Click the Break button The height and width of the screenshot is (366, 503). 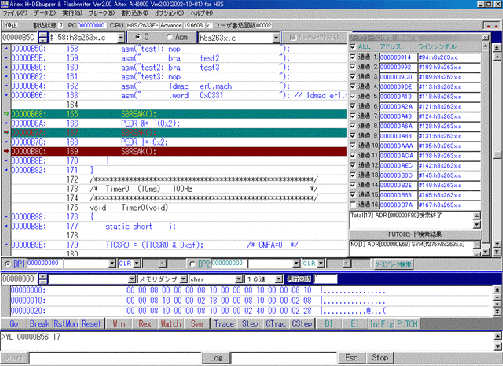click(39, 324)
